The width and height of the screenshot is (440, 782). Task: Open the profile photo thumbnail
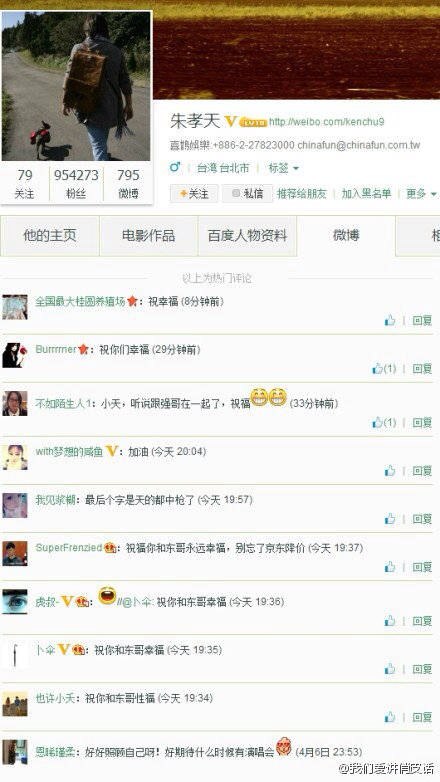(x=76, y=86)
